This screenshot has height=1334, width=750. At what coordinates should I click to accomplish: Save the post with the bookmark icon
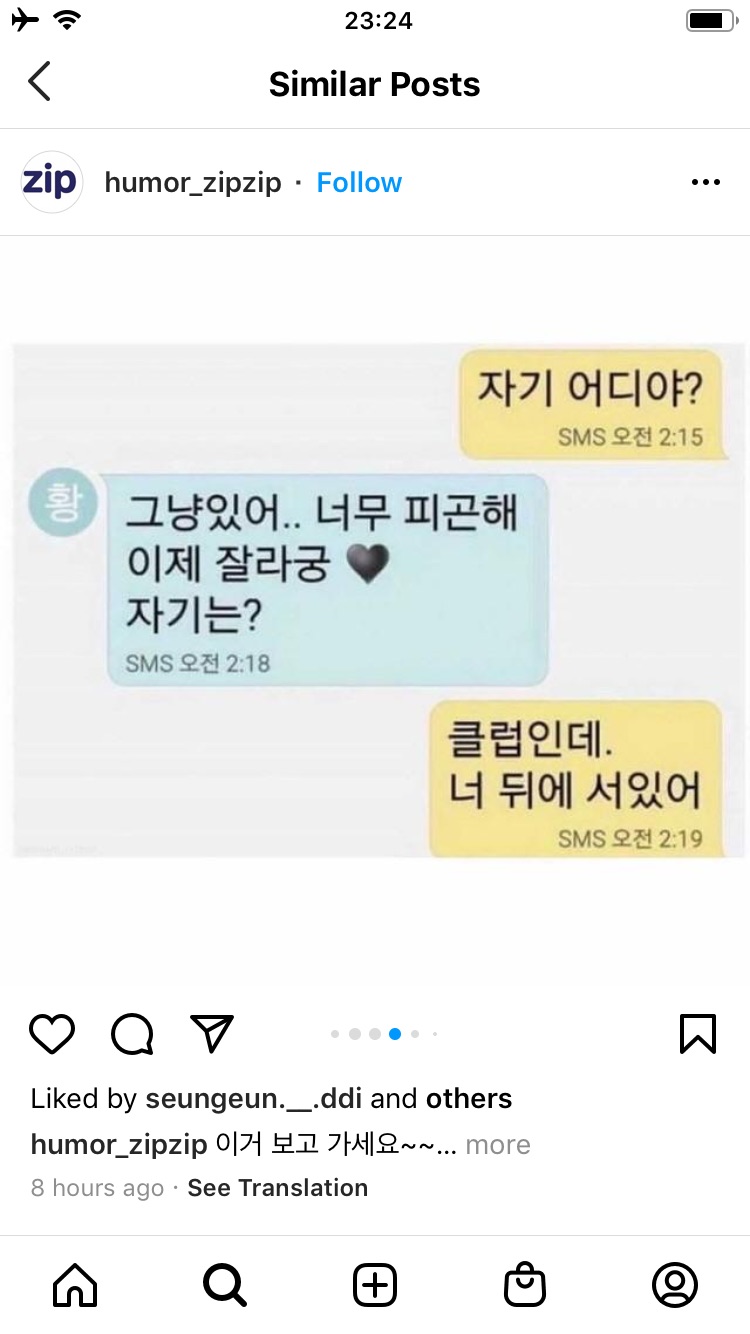[x=698, y=1034]
